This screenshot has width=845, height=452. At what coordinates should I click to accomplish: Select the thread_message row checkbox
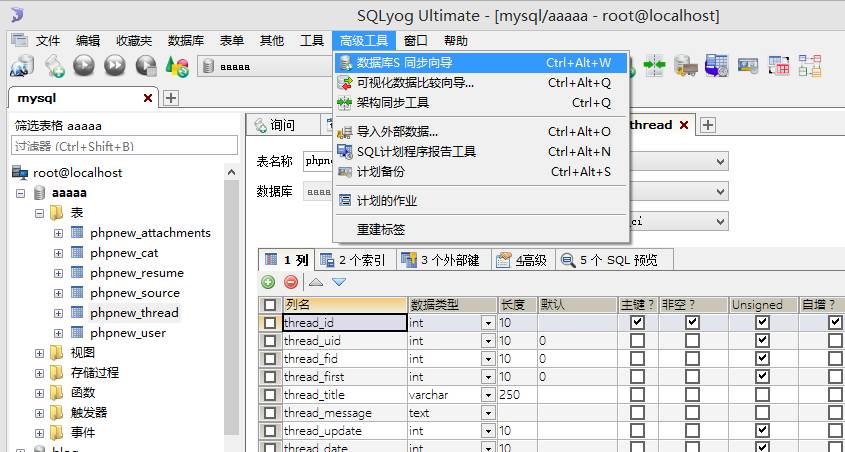[270, 413]
